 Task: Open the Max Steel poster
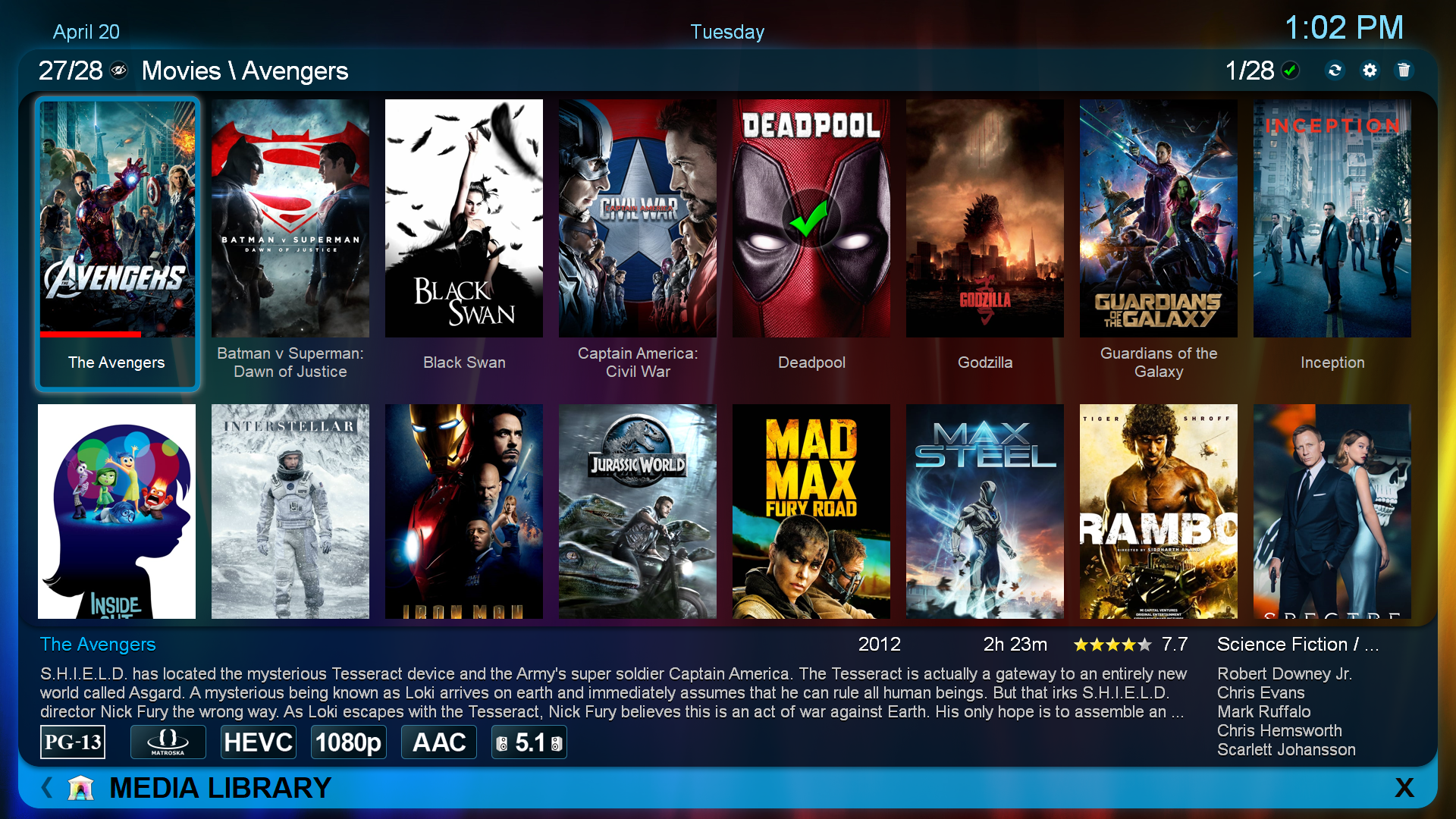pos(985,512)
